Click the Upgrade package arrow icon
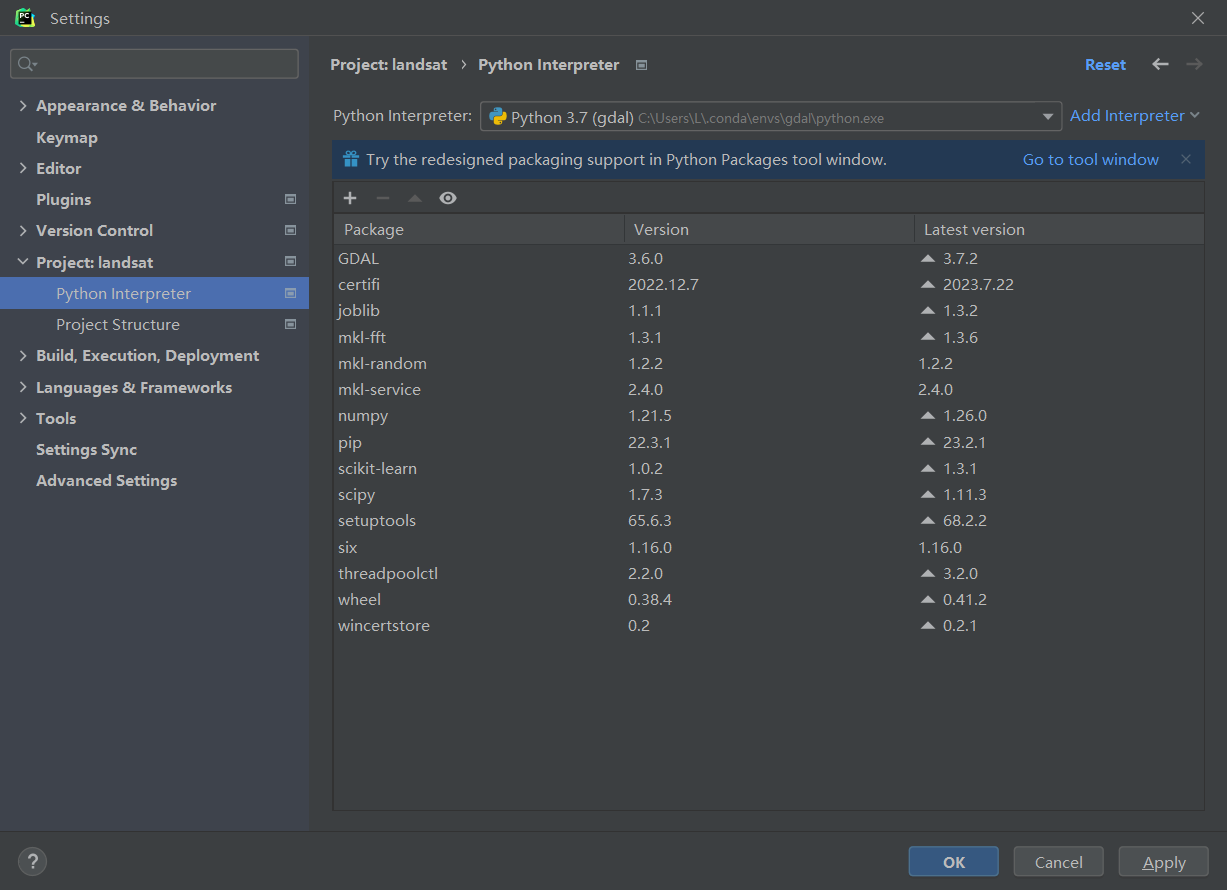The image size is (1227, 890). pos(415,198)
